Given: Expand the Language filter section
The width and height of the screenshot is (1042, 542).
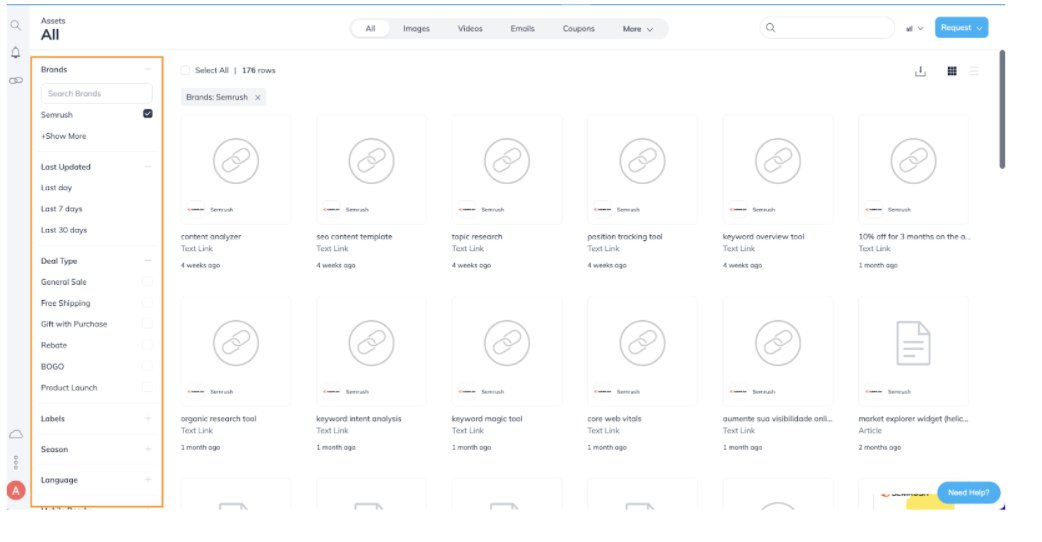Looking at the screenshot, I should [148, 480].
